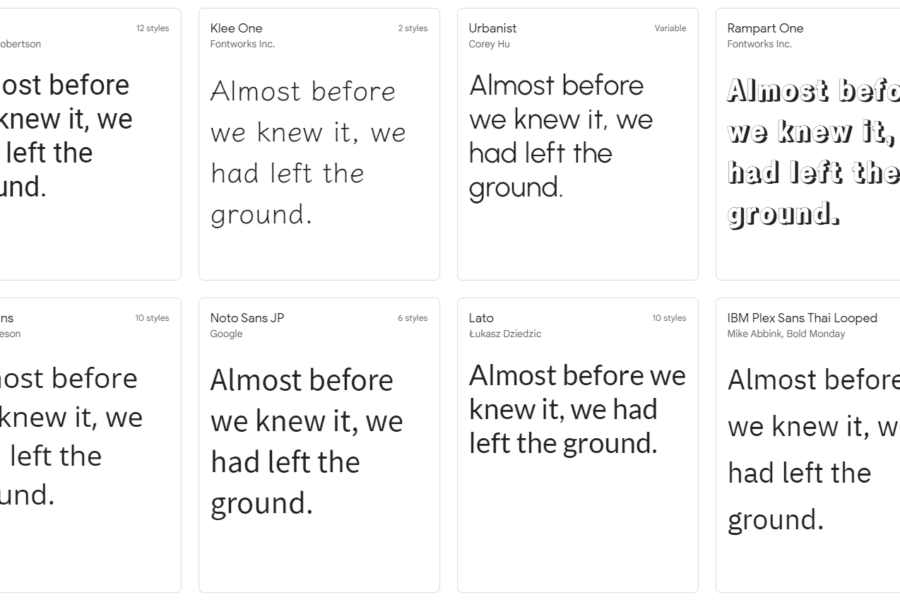Open the Klee One font title

[x=236, y=28]
